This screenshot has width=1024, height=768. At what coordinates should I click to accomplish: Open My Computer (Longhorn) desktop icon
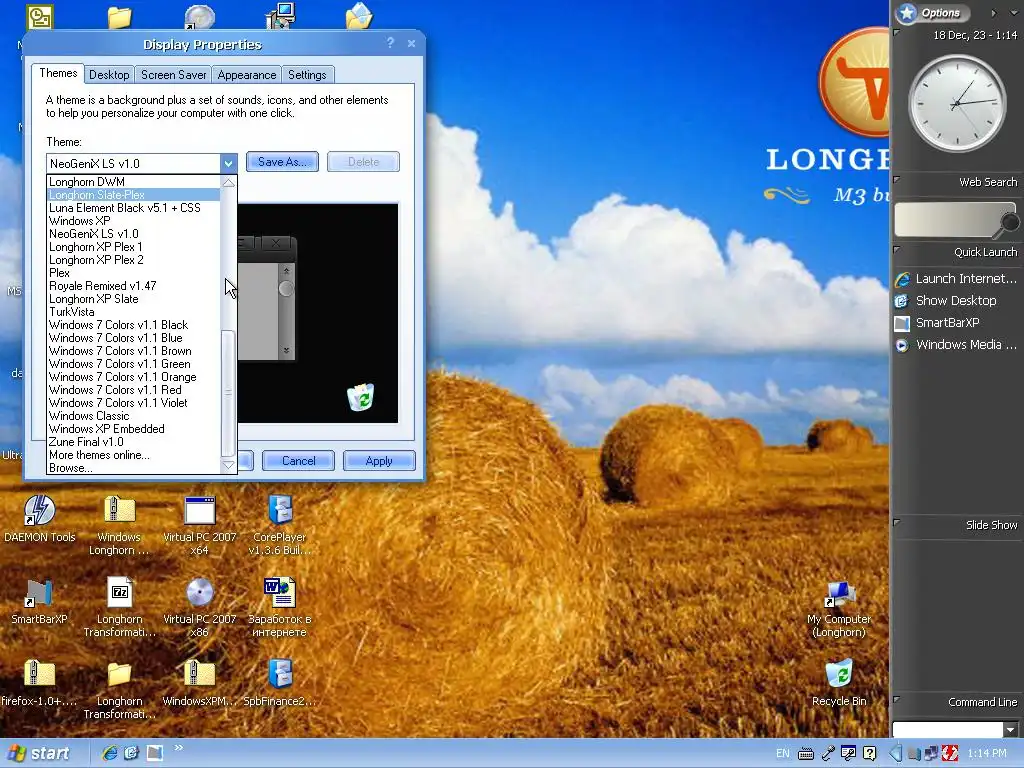coord(839,594)
